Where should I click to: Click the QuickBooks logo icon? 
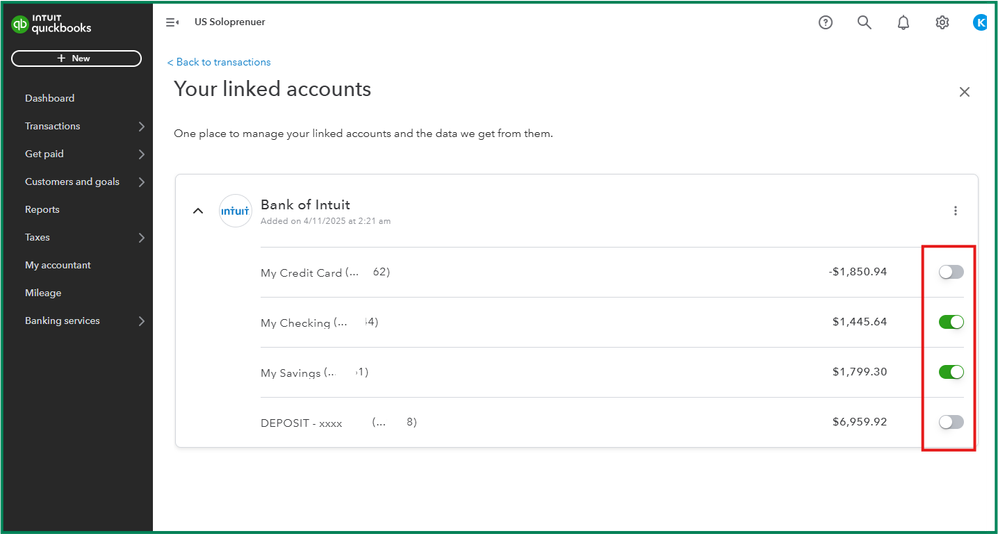[20, 25]
